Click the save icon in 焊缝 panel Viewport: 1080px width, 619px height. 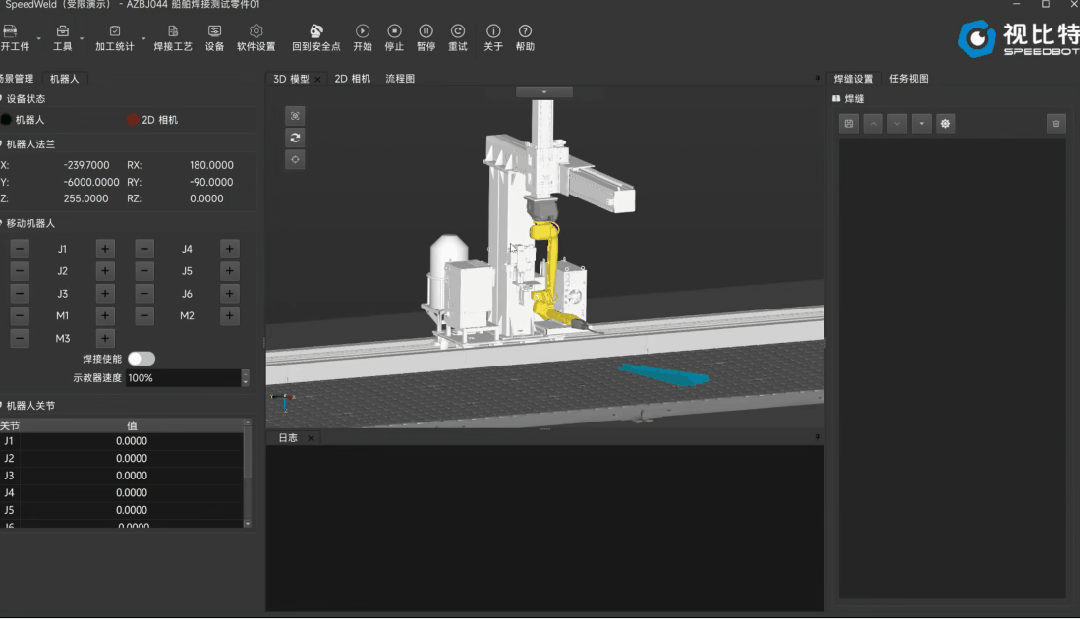[x=849, y=123]
